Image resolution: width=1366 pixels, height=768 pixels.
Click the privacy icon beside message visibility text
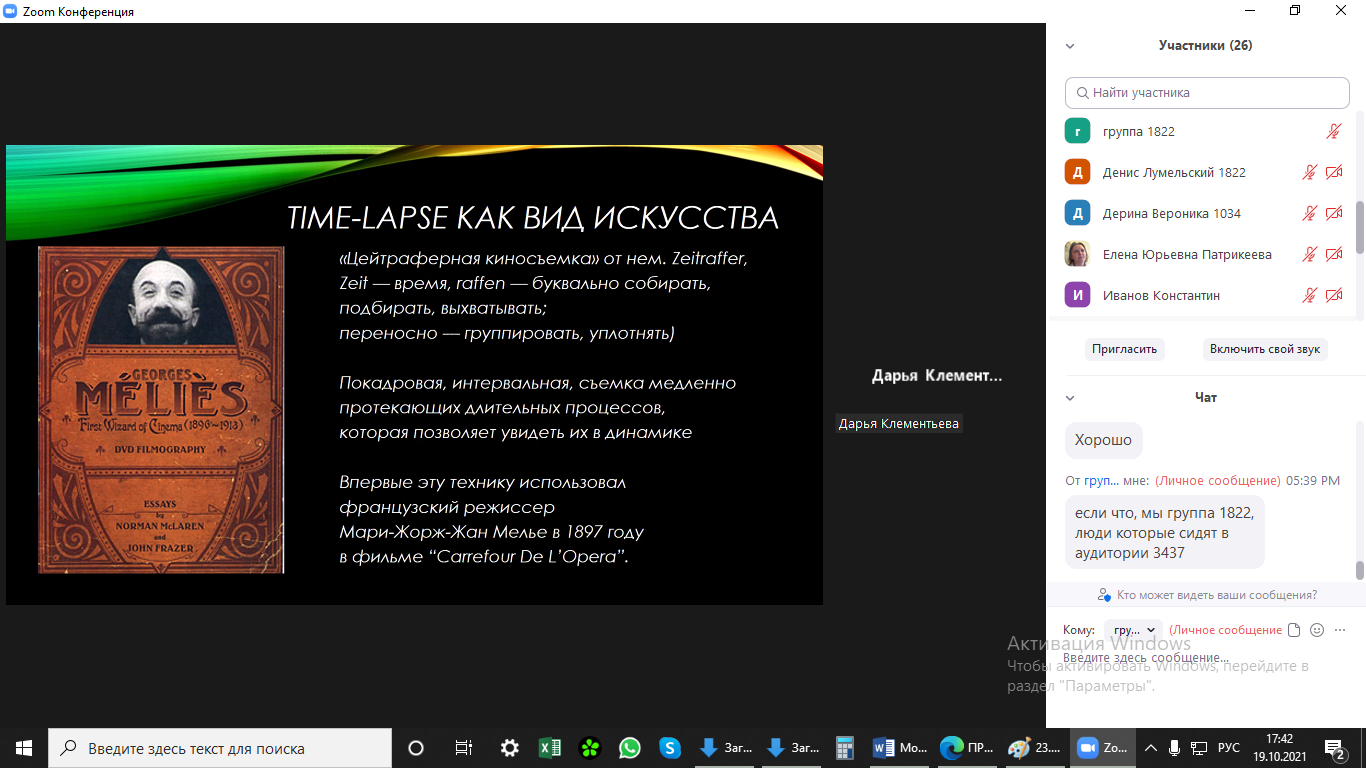pos(1104,595)
